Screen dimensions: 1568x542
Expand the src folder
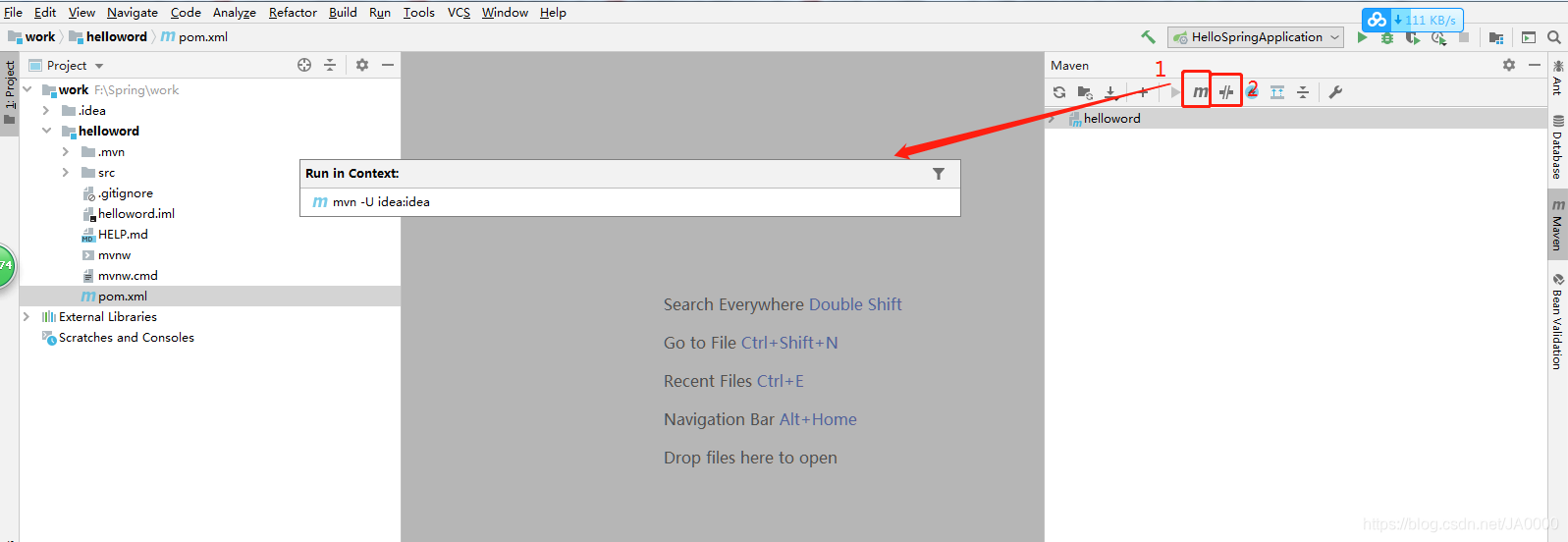click(x=66, y=172)
